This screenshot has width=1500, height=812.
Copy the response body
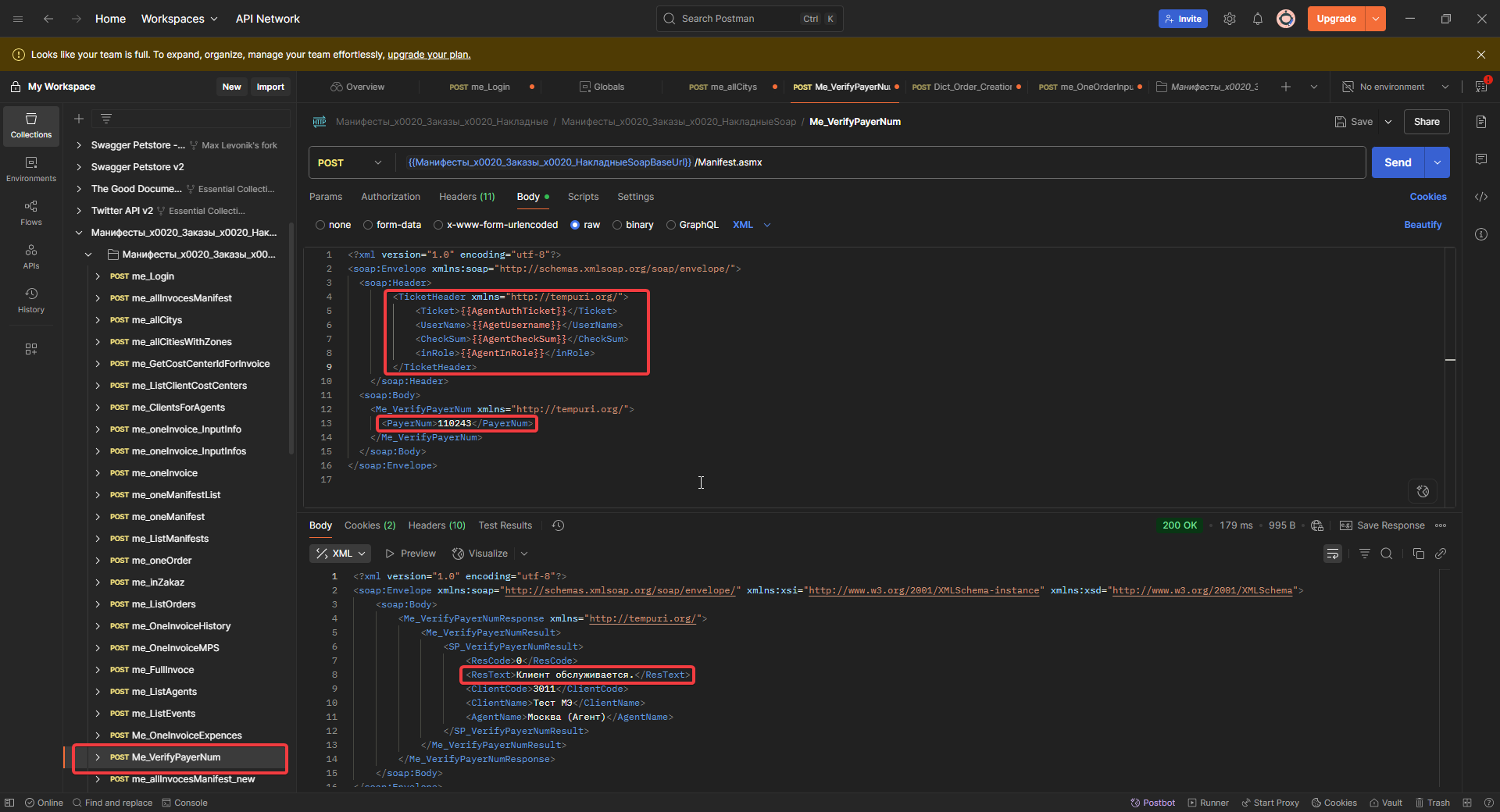click(x=1419, y=554)
